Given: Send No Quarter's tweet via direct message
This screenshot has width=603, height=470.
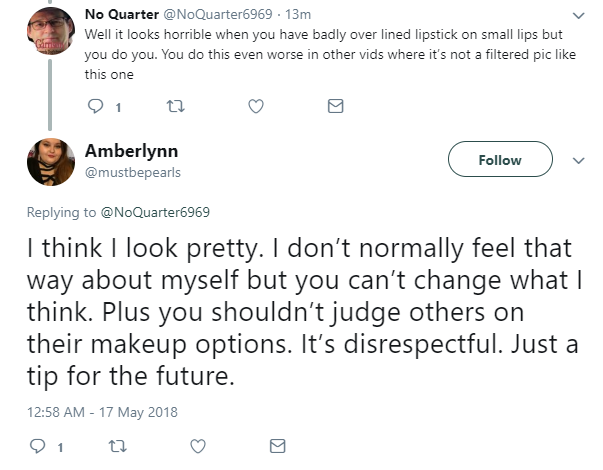Looking at the screenshot, I should (335, 106).
